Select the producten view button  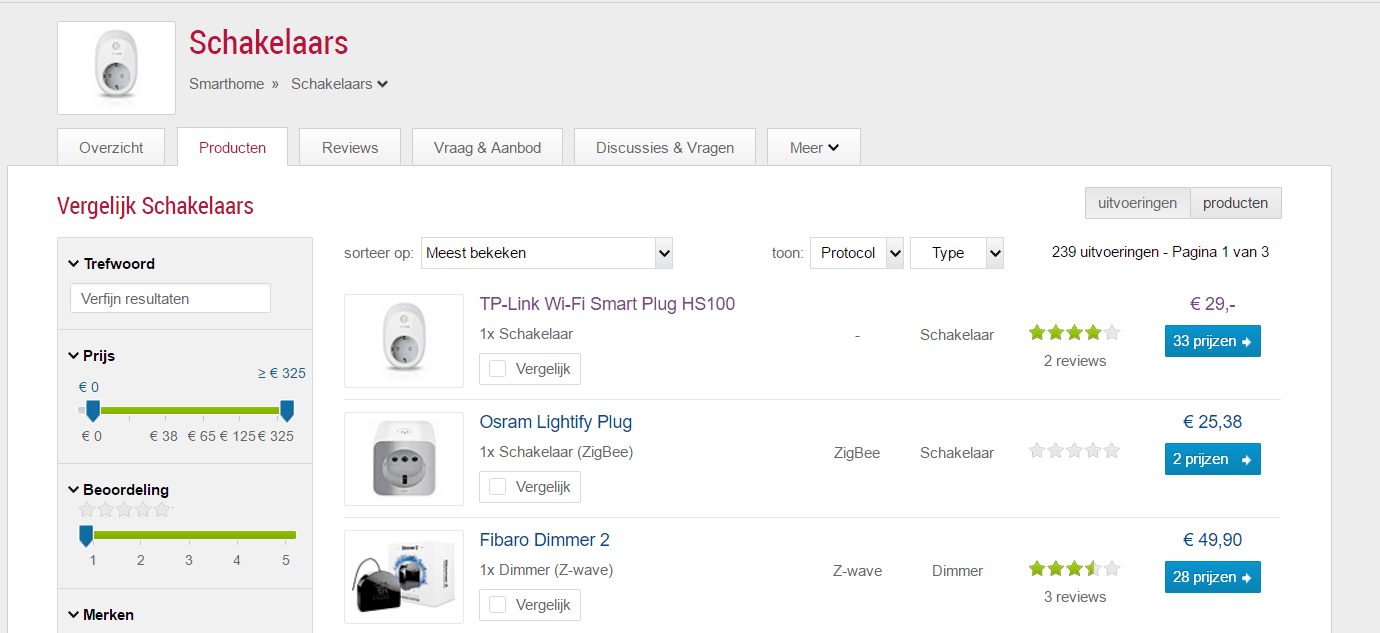tap(1235, 203)
